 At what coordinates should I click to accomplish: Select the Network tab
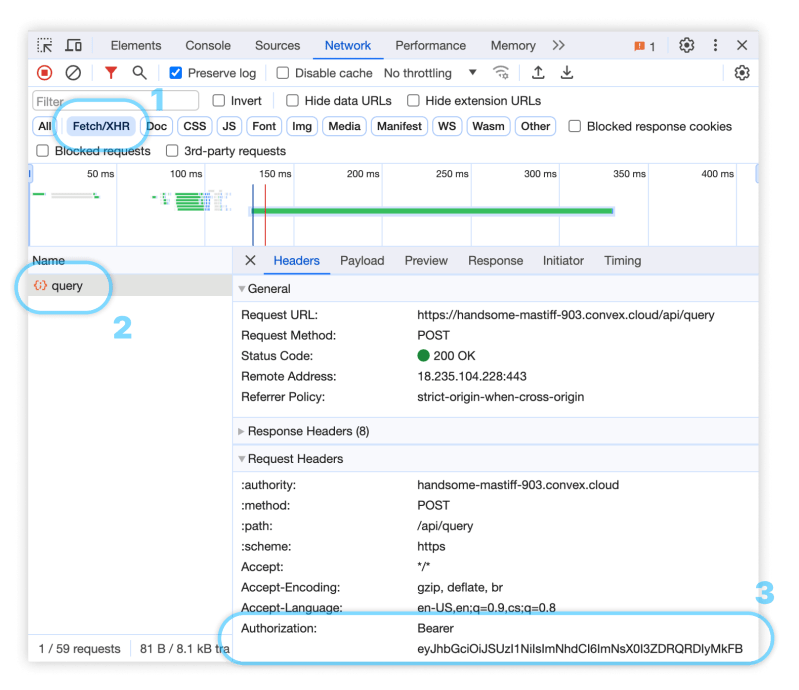tap(348, 45)
